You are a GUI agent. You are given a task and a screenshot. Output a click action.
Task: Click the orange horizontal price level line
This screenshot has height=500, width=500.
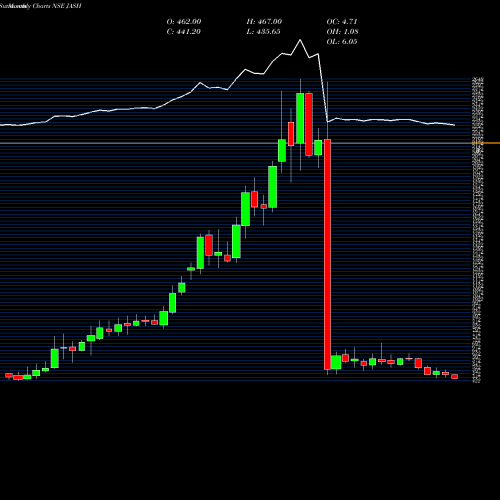(x=250, y=143)
